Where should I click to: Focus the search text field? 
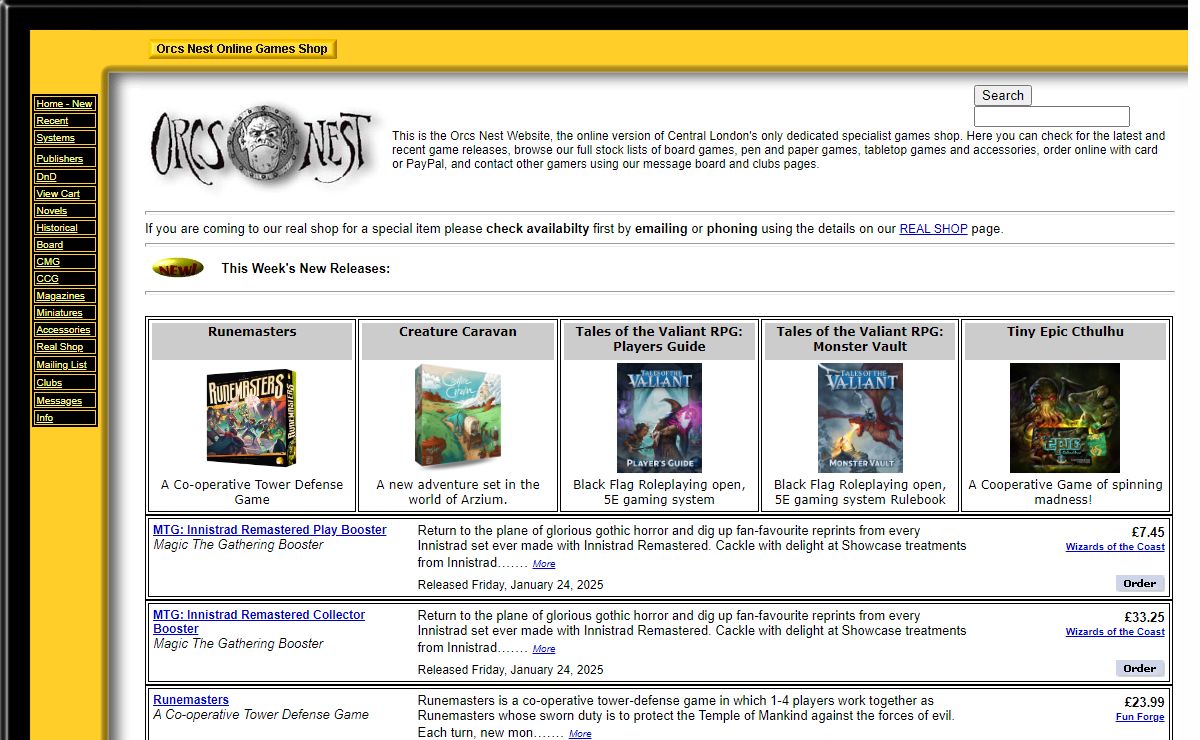point(1052,117)
